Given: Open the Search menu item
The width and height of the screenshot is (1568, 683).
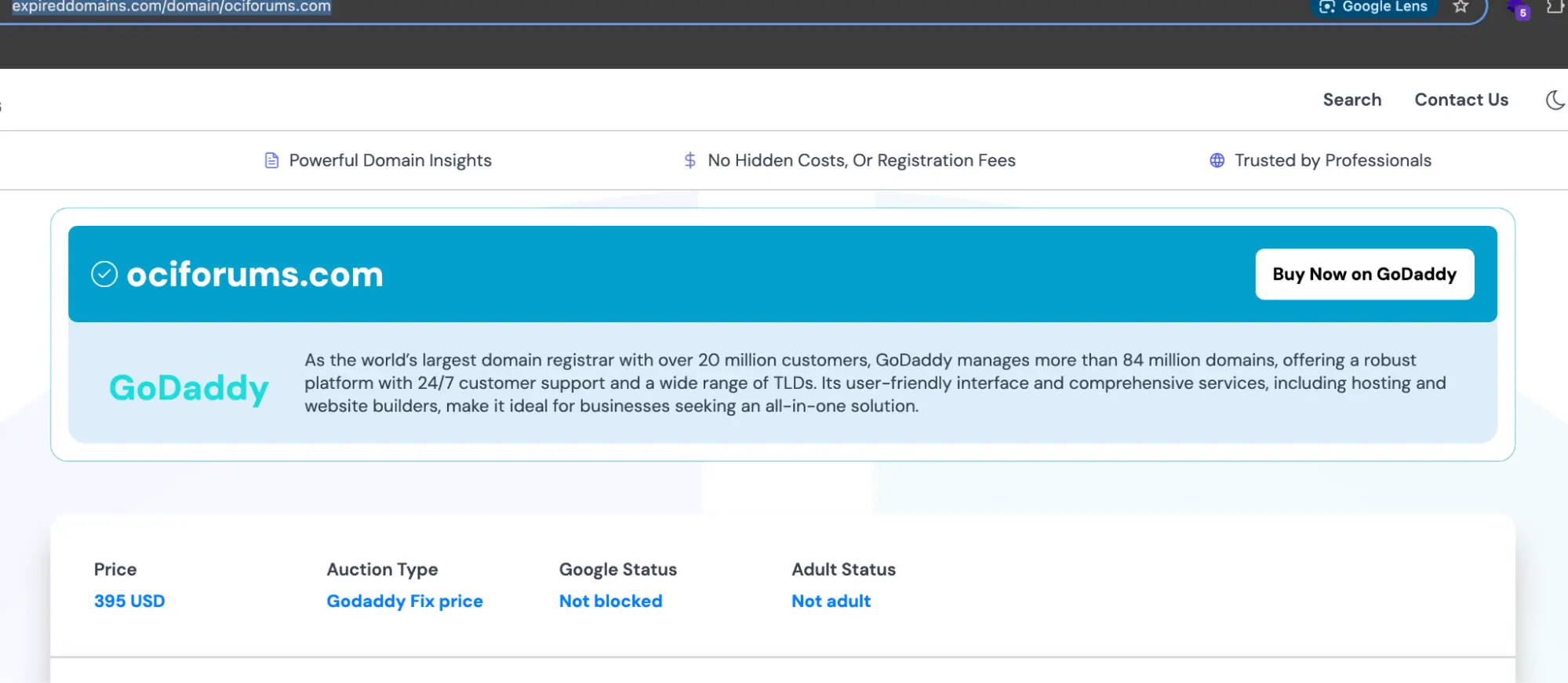Looking at the screenshot, I should click(1352, 100).
